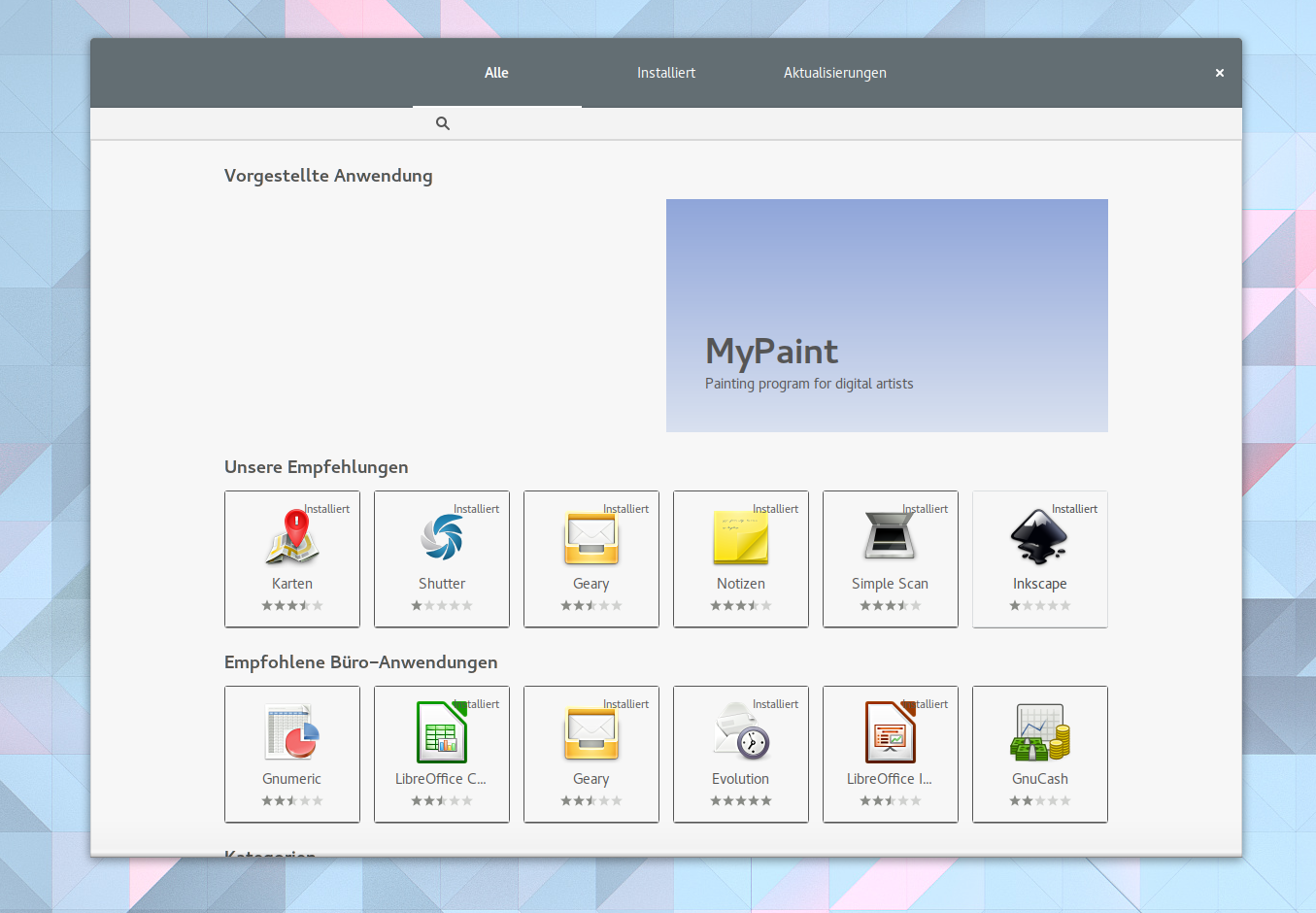The width and height of the screenshot is (1316, 913).
Task: Open the Aktualisierungen tab
Action: tap(833, 73)
